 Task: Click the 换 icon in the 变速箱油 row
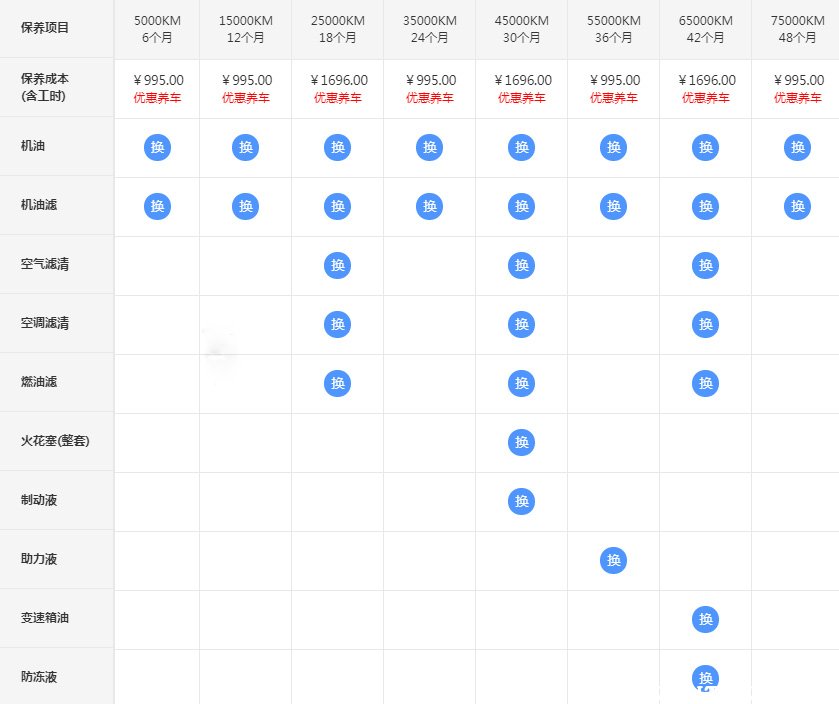(x=705, y=619)
